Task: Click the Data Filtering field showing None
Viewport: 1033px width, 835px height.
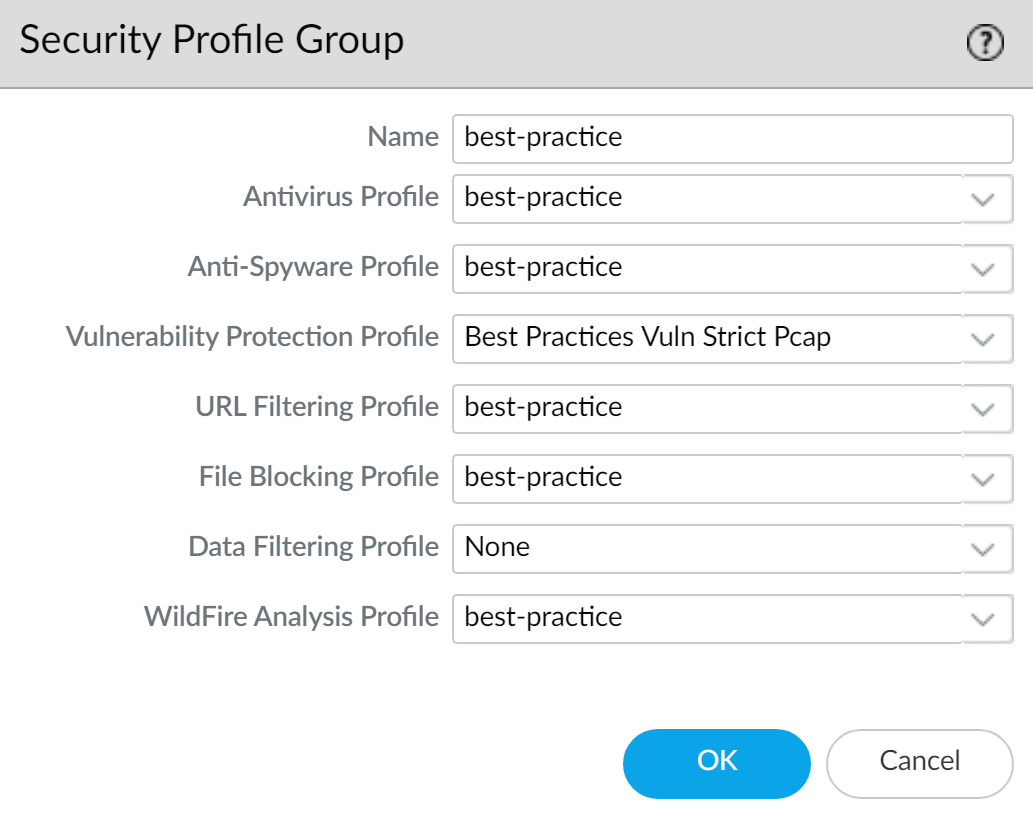Action: [706, 548]
